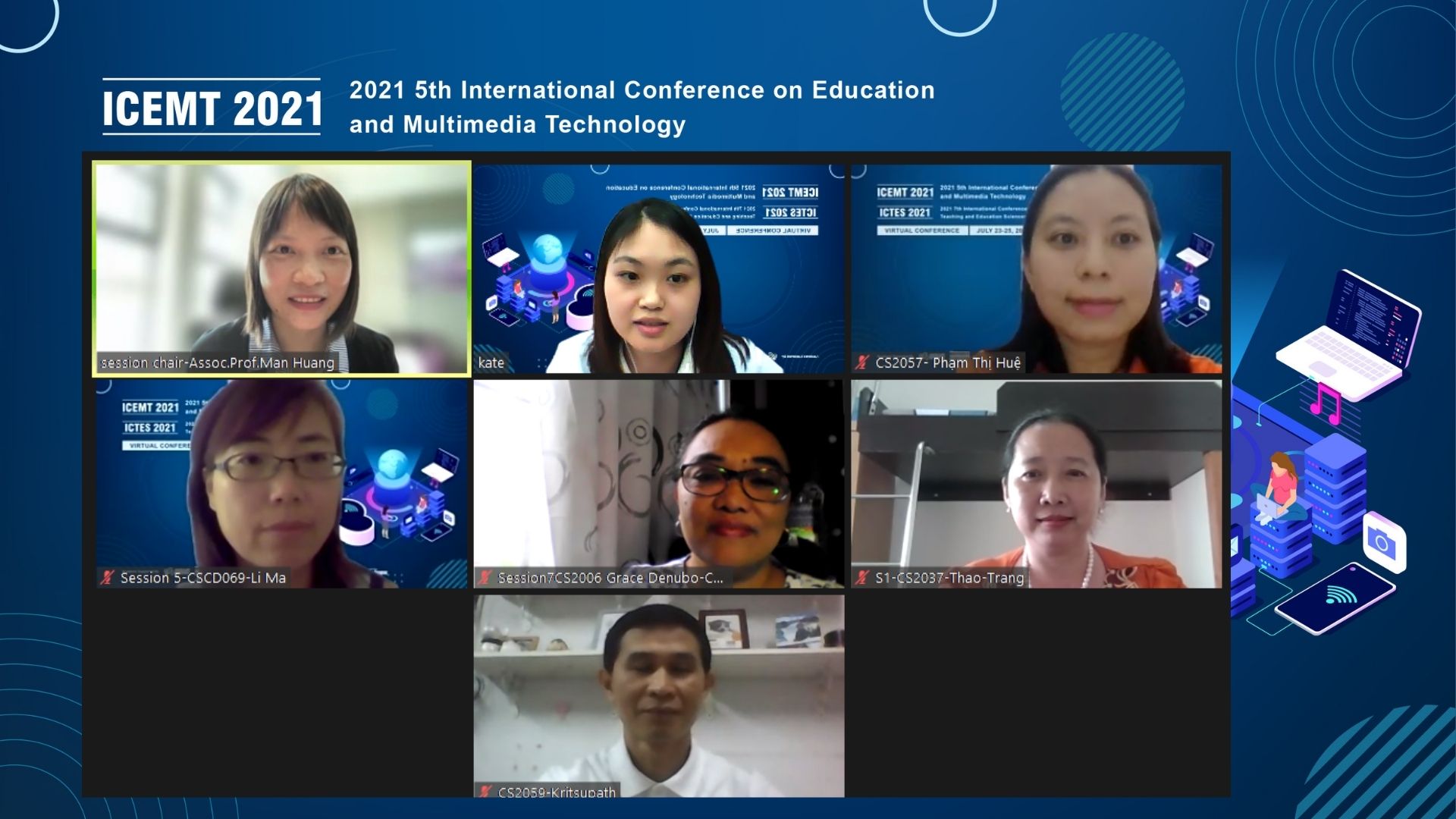
Task: Click muted microphone icon beside CS2057 label
Action: tap(862, 362)
